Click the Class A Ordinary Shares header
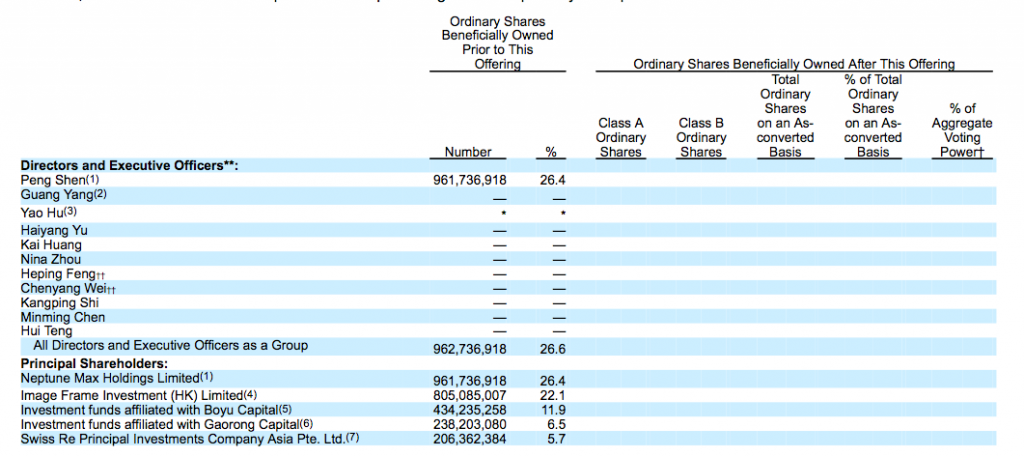The height and width of the screenshot is (457, 1024). tap(621, 138)
